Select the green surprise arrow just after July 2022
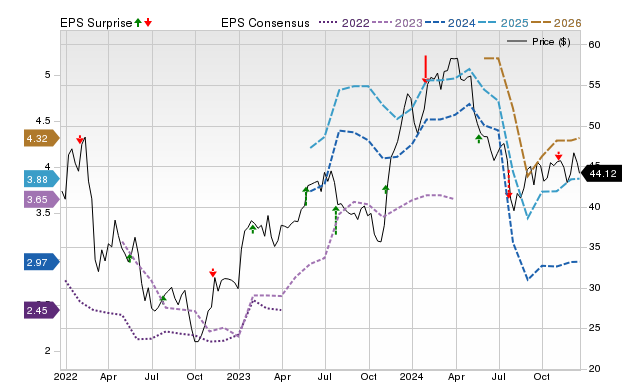Image resolution: width=640 pixels, height=382 pixels. click(163, 298)
